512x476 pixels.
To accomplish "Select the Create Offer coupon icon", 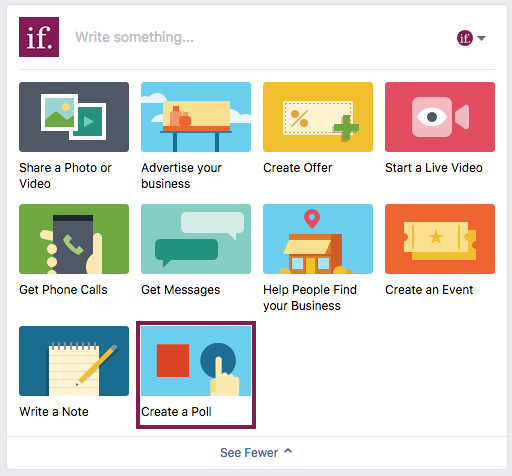I will (318, 117).
